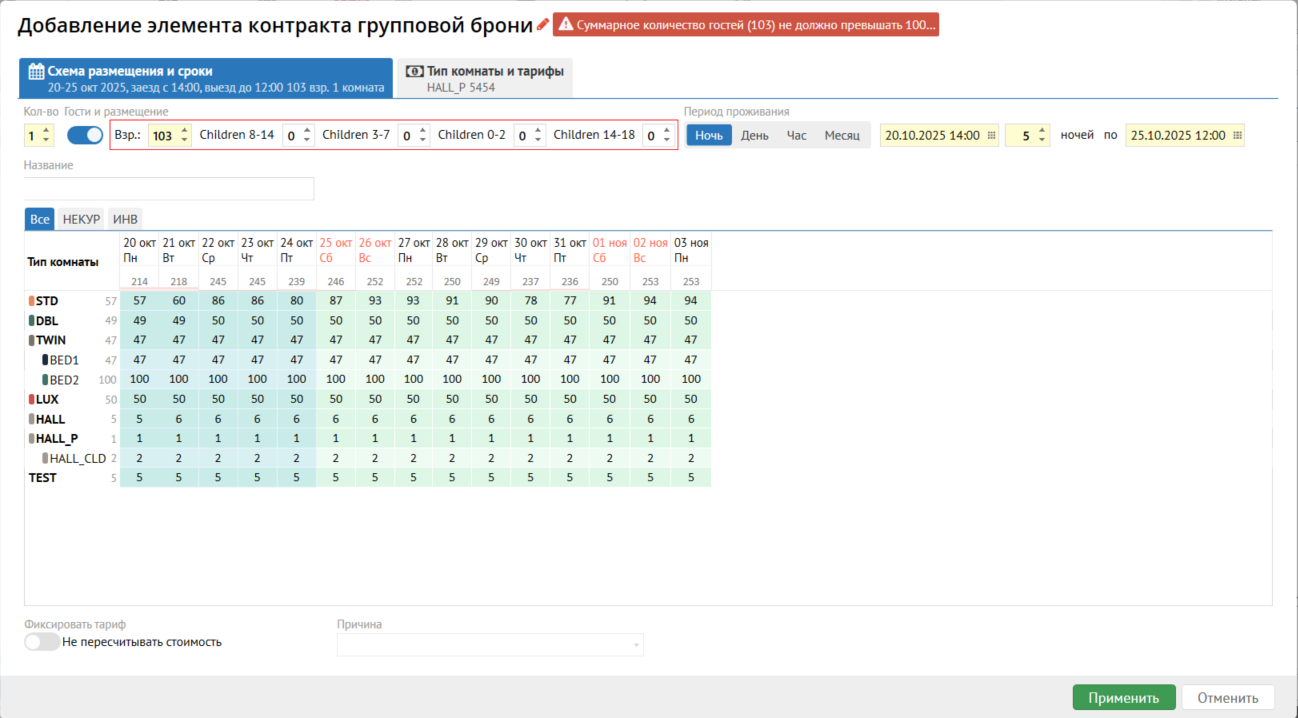The image size is (1298, 718).
Task: Click the 25 окт Сб column header
Action: [335, 250]
